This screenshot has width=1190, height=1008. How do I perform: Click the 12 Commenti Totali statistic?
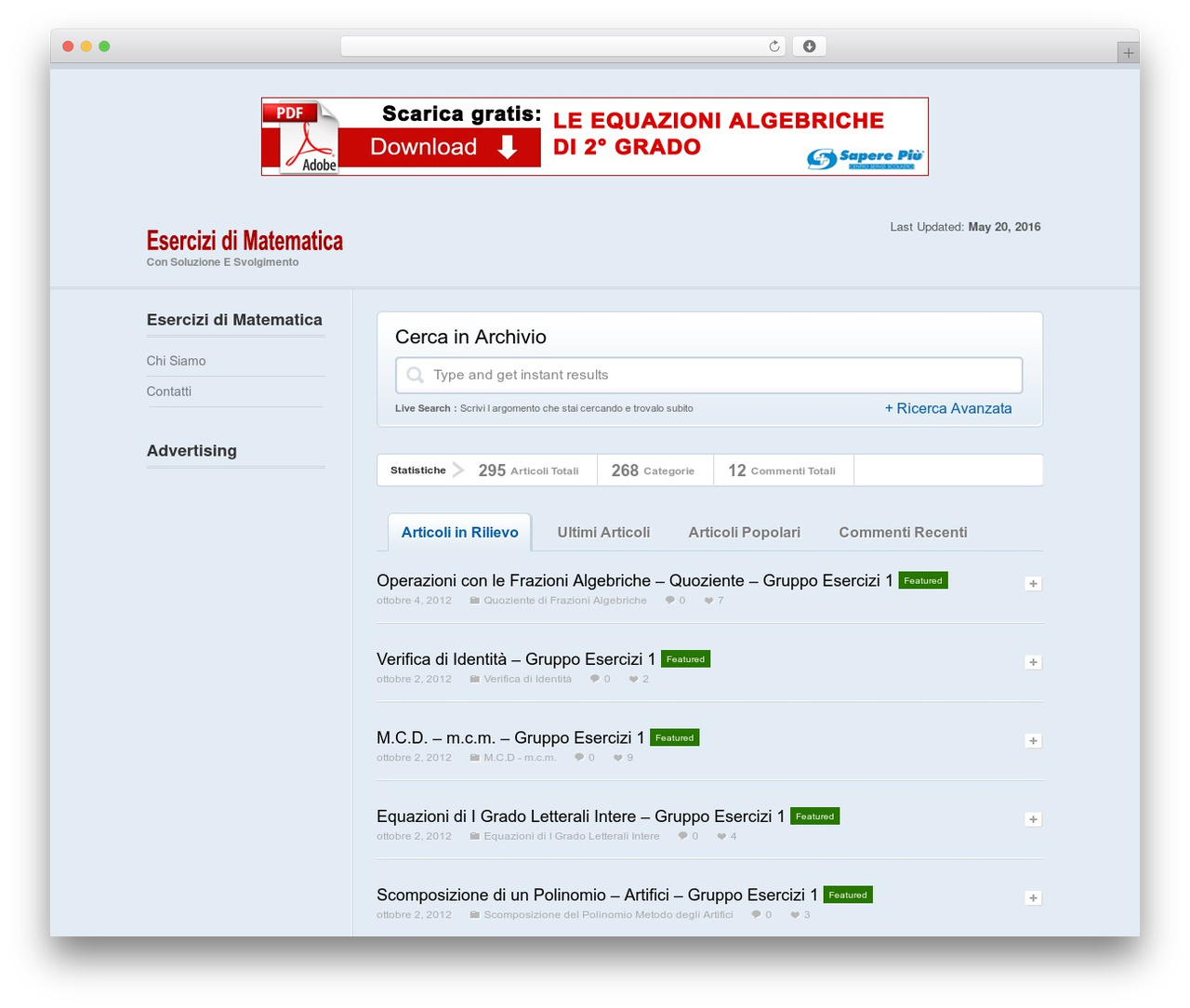pos(782,471)
